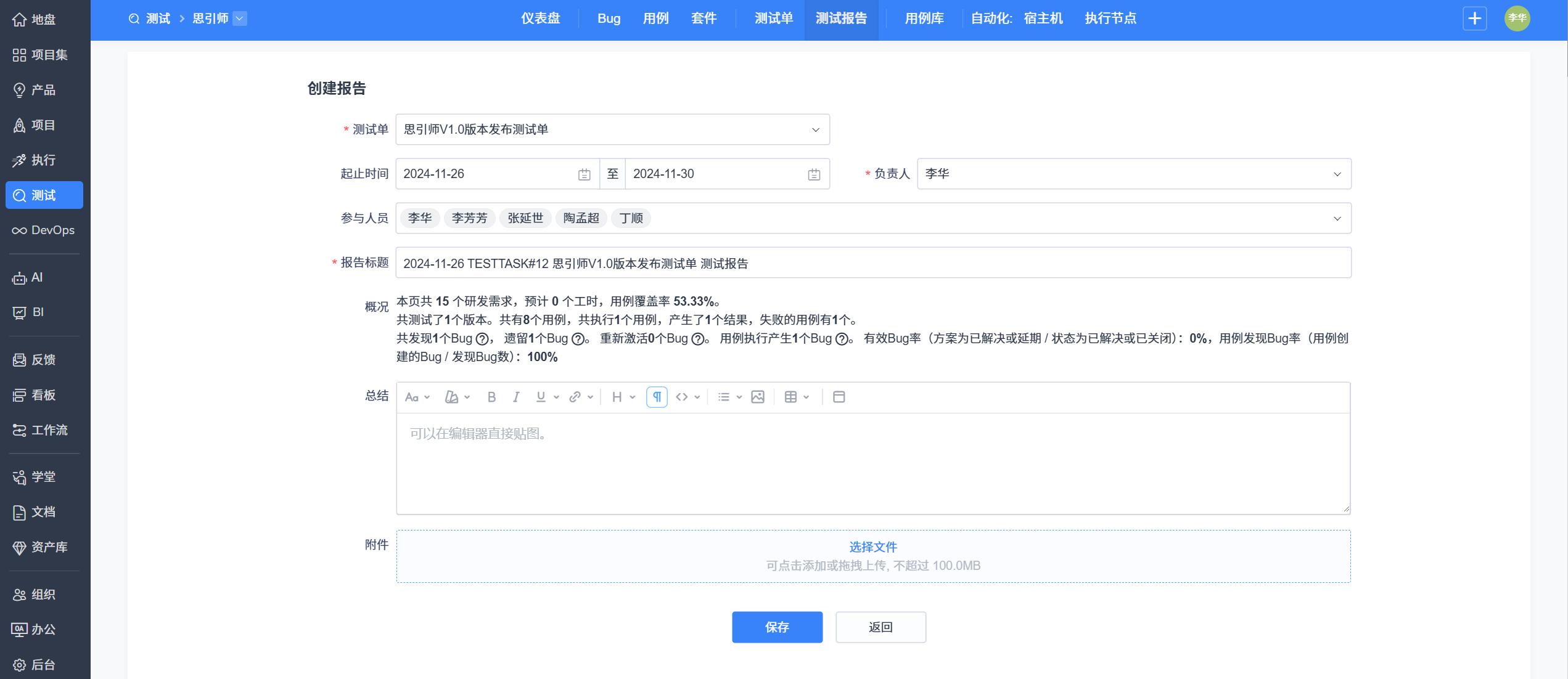Open the text color picker in the toolbar
The width and height of the screenshot is (1568, 679).
pos(452,397)
